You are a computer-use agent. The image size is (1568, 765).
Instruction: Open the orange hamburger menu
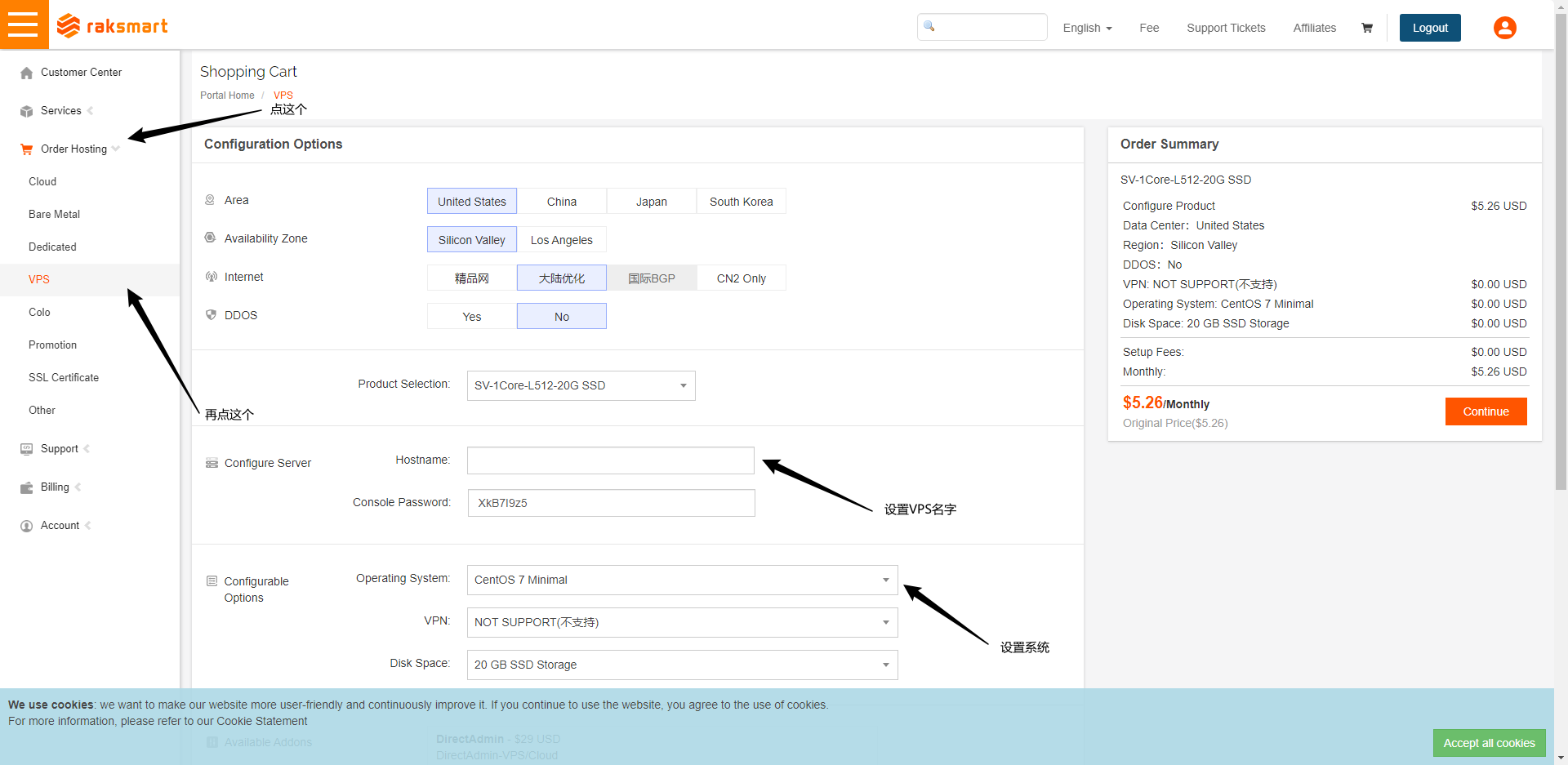pos(24,24)
